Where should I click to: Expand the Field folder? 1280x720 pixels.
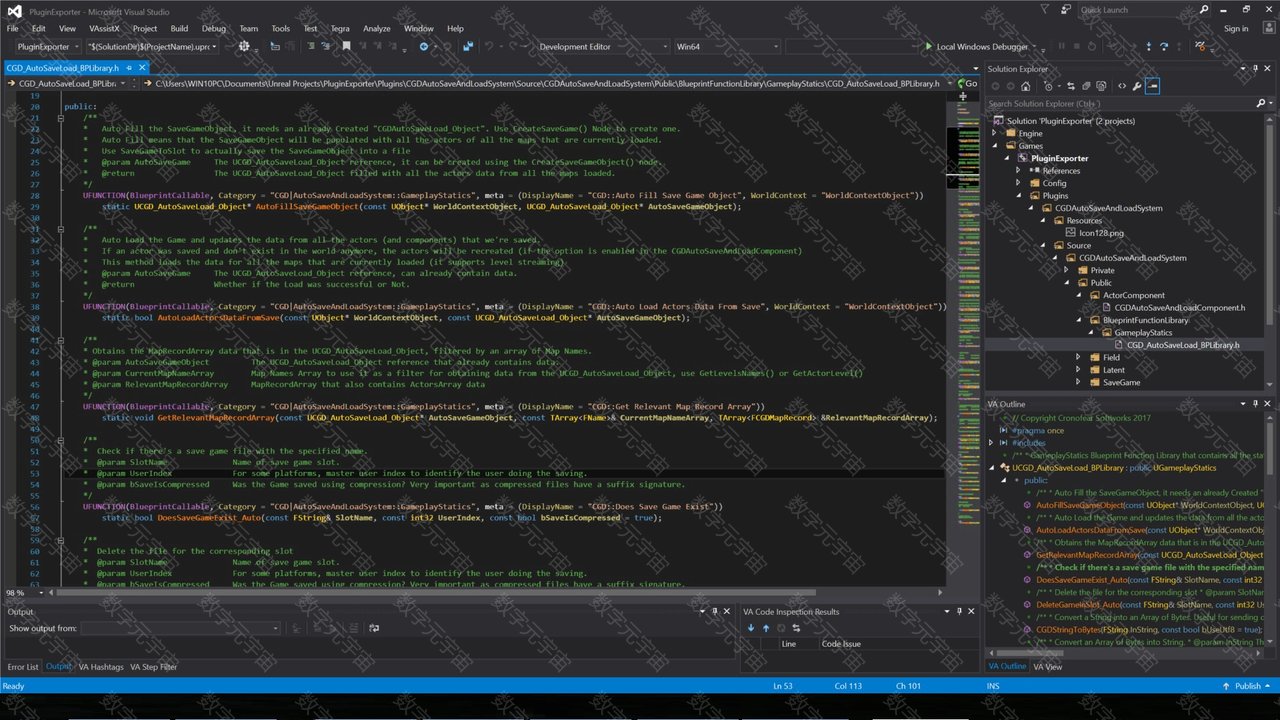tap(1079, 357)
